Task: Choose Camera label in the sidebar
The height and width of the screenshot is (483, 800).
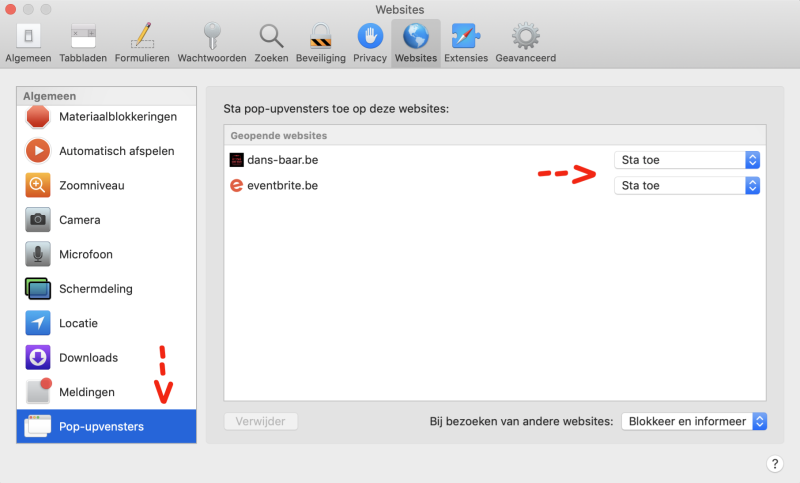Action: [x=80, y=220]
